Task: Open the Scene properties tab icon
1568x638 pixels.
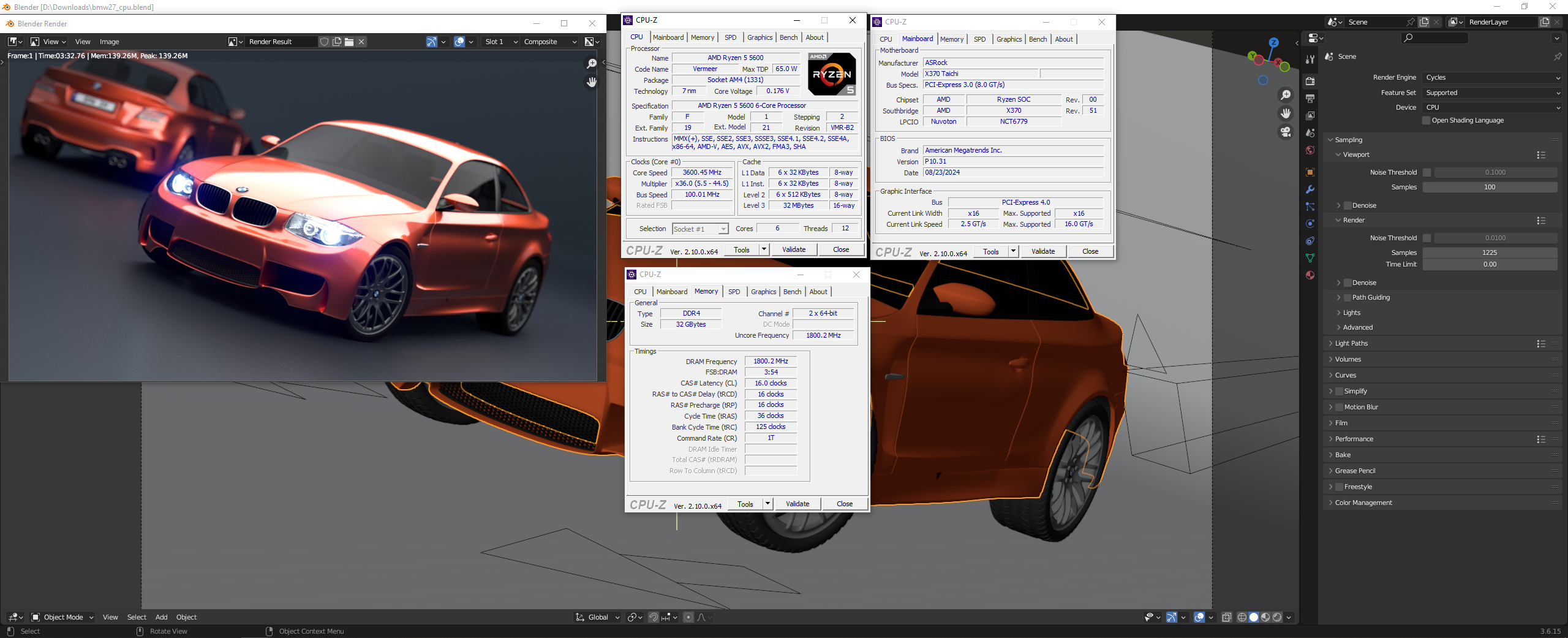Action: click(x=1310, y=132)
